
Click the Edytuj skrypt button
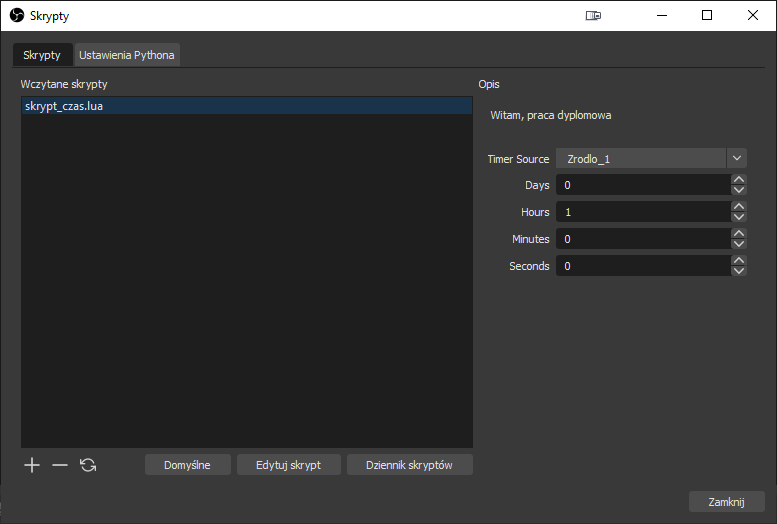click(288, 465)
